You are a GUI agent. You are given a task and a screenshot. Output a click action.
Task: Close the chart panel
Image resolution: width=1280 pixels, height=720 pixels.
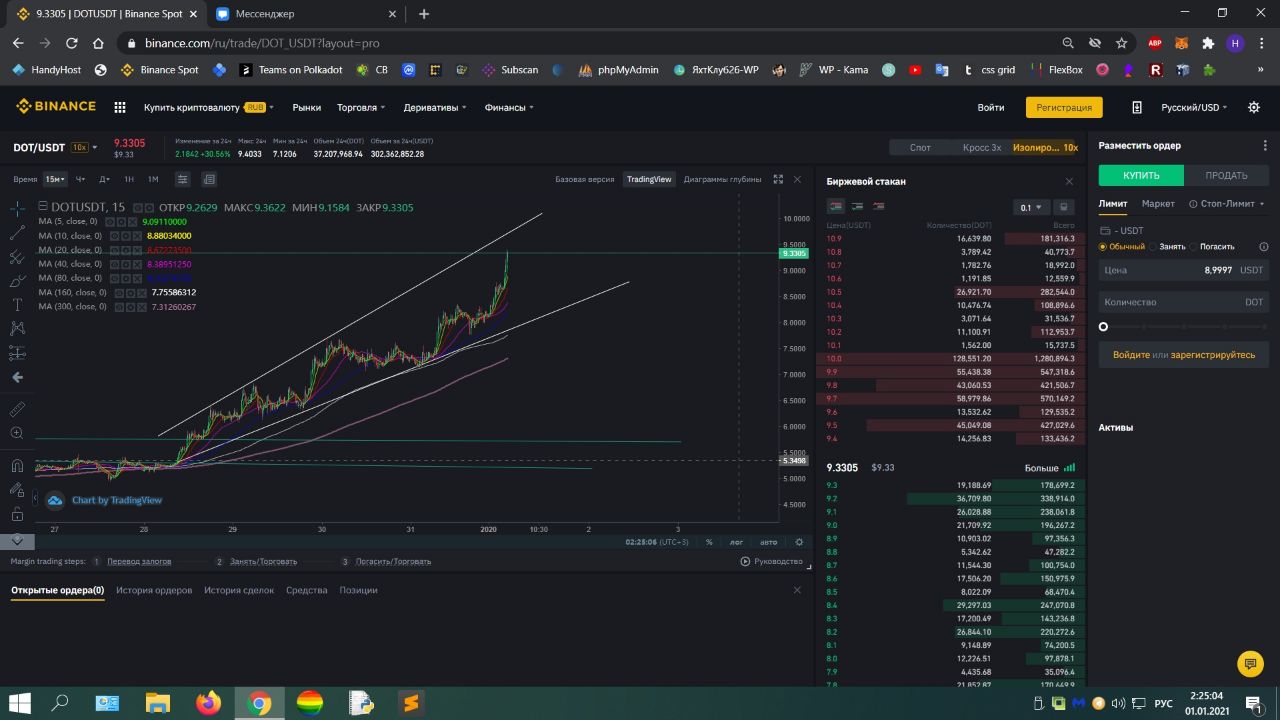(x=797, y=179)
